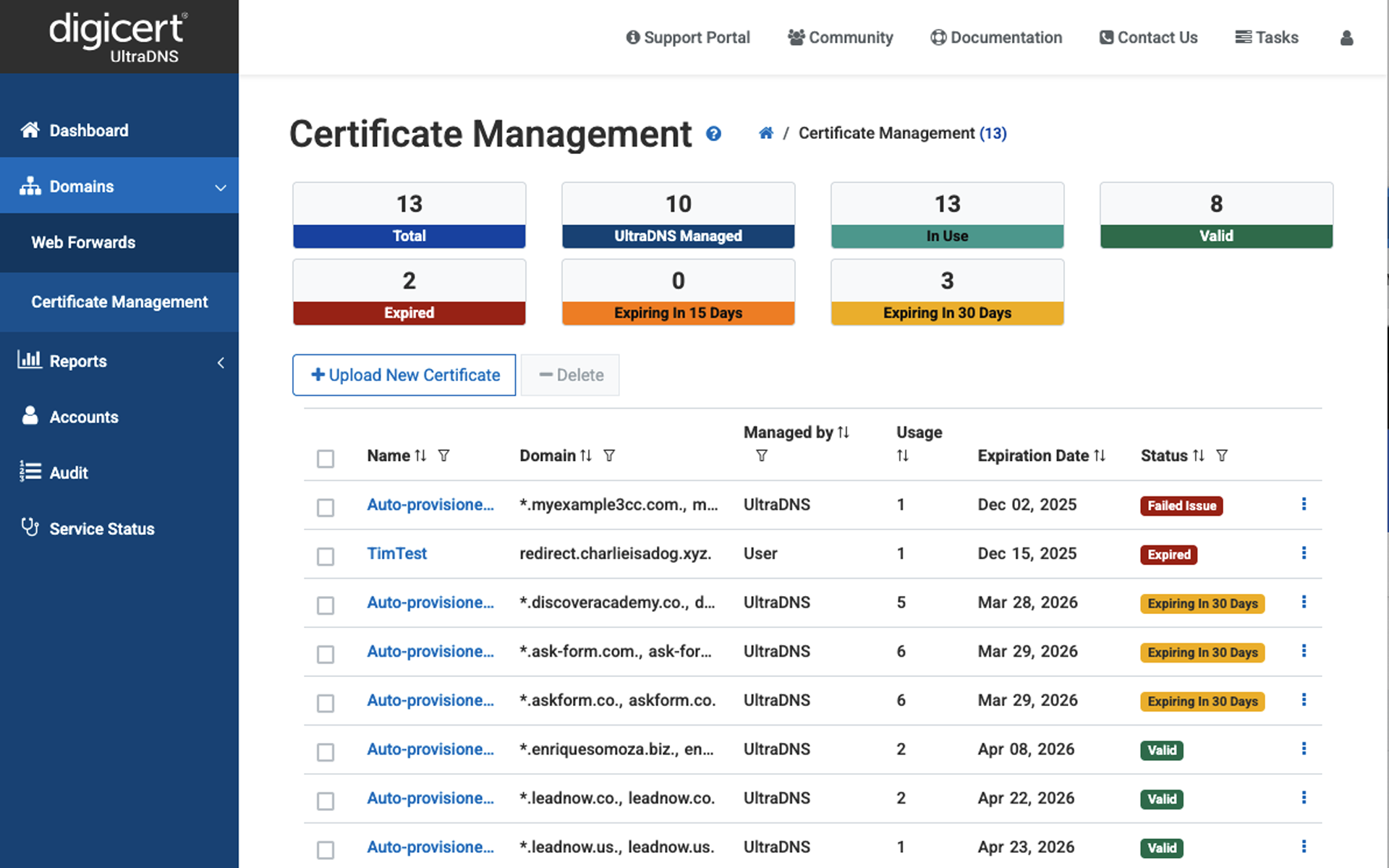1389x868 pixels.
Task: Sort by Name column arrows
Action: point(420,456)
